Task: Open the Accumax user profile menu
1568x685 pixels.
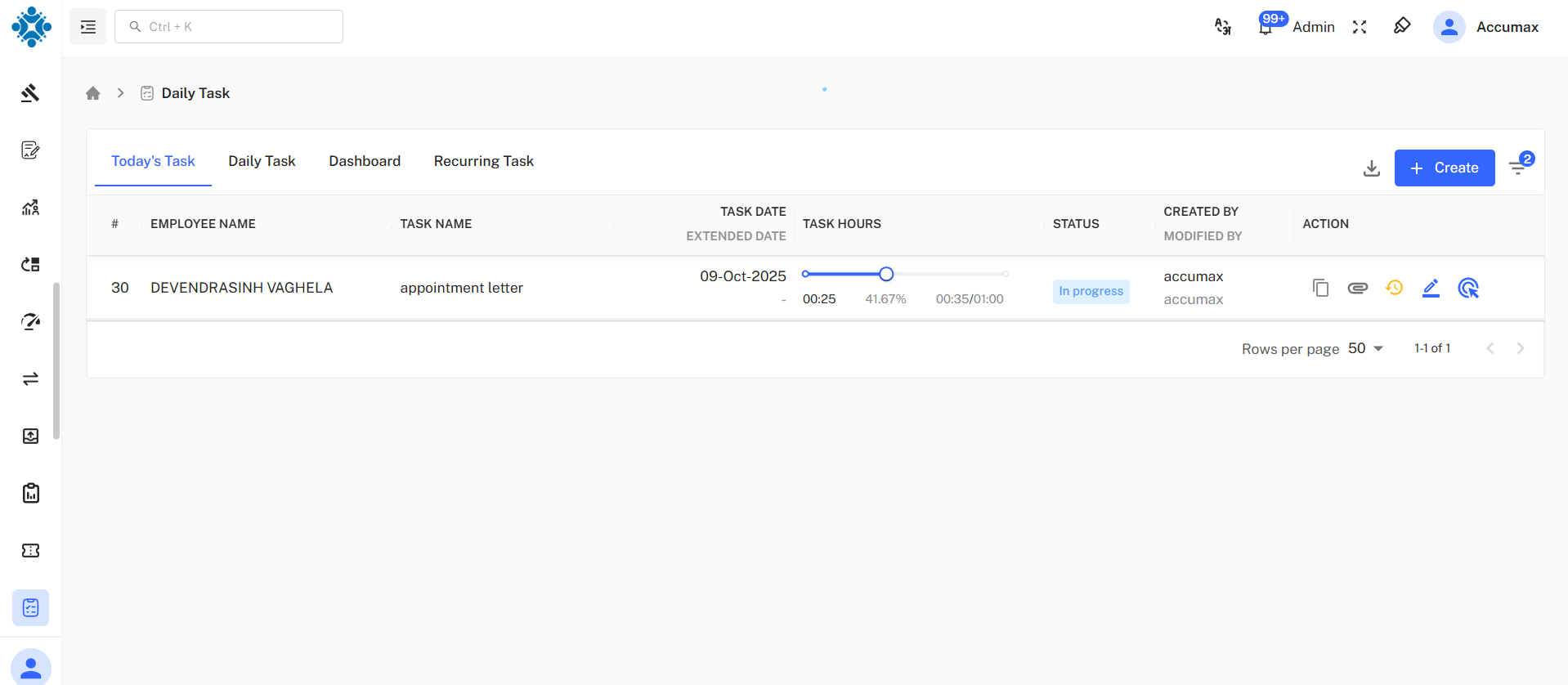Action: 1486,27
